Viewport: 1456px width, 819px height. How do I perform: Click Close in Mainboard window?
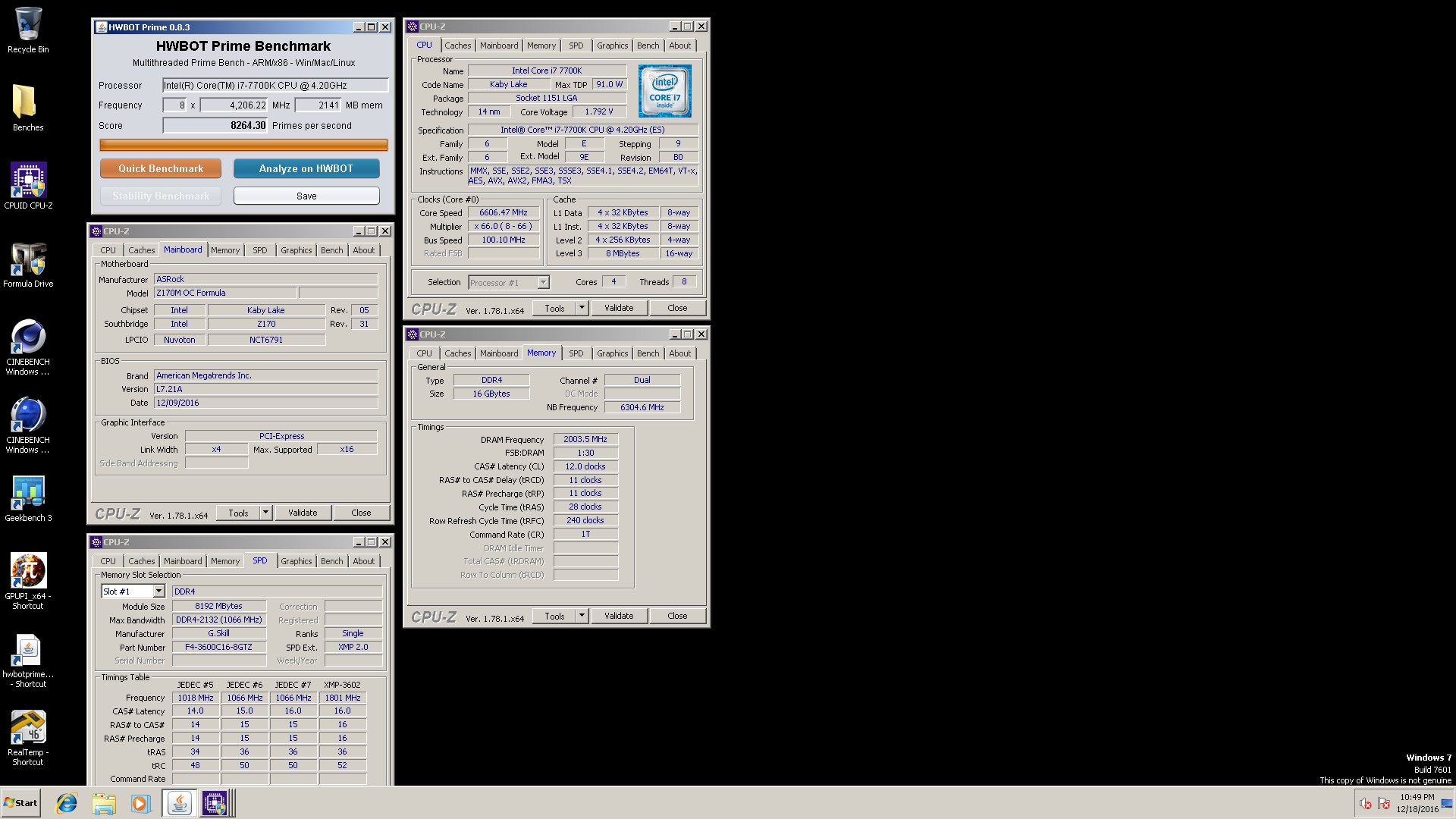click(x=361, y=513)
